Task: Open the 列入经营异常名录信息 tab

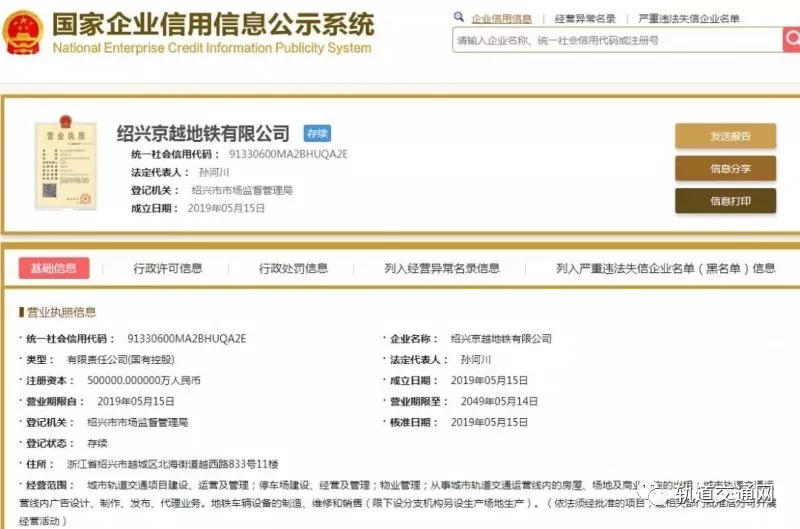Action: [x=442, y=268]
